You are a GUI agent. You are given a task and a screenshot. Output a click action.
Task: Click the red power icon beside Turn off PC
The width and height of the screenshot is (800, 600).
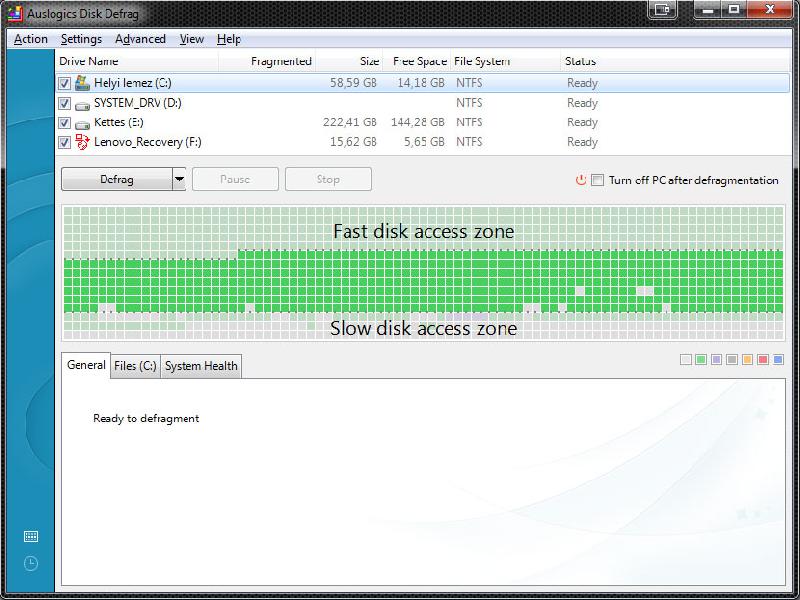click(x=581, y=180)
